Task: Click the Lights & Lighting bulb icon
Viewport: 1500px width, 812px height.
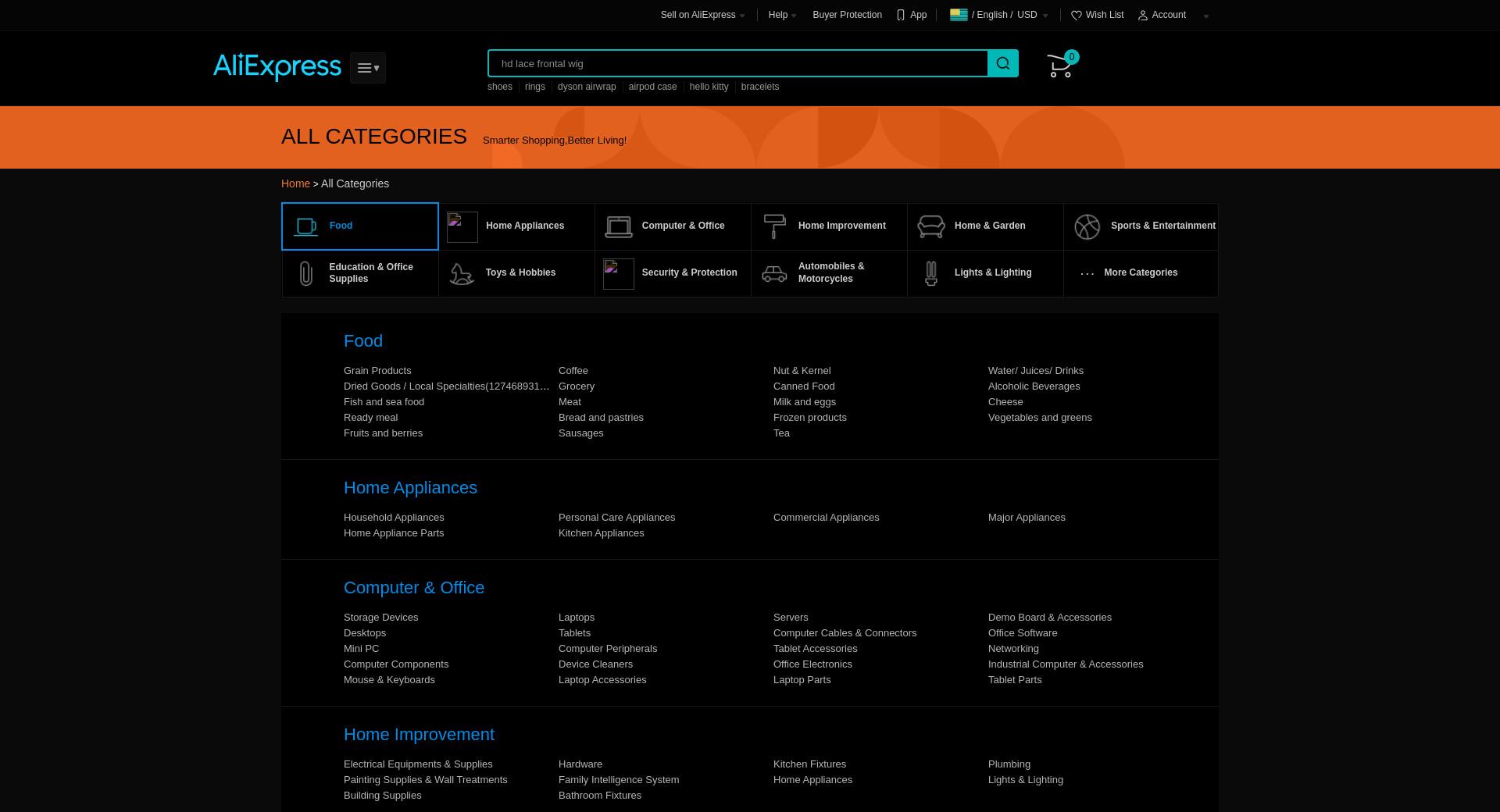Action: [x=931, y=273]
